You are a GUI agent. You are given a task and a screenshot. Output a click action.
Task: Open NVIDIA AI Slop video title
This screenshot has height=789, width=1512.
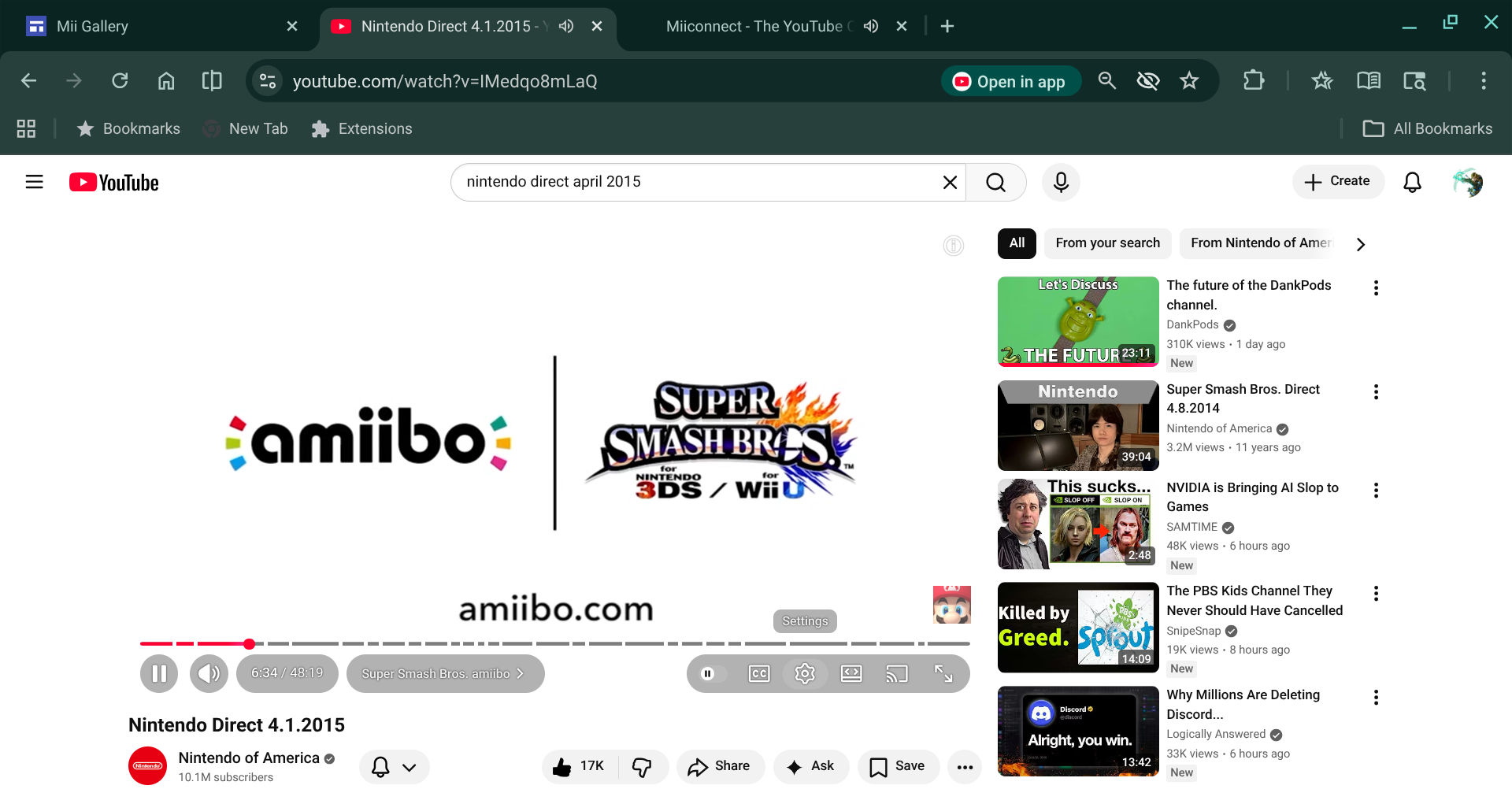pos(1252,497)
